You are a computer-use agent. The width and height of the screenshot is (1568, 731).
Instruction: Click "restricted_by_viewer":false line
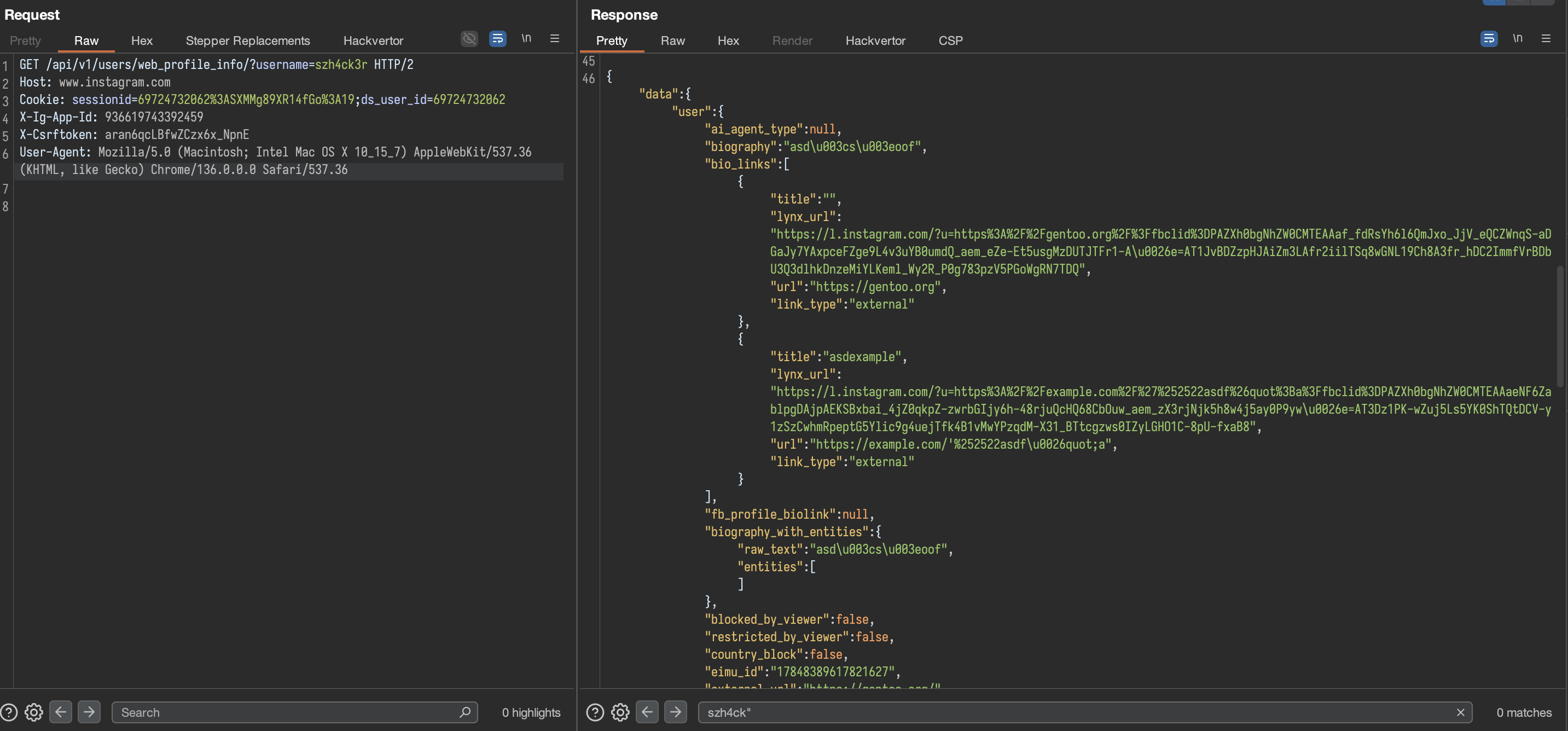click(799, 637)
